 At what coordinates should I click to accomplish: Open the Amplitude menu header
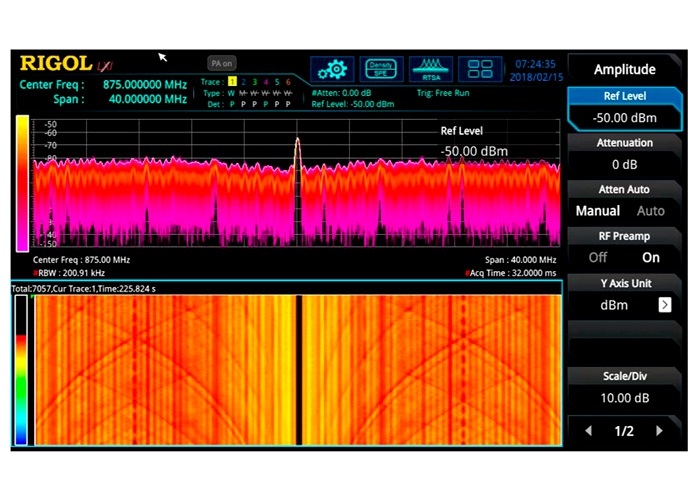tap(625, 70)
